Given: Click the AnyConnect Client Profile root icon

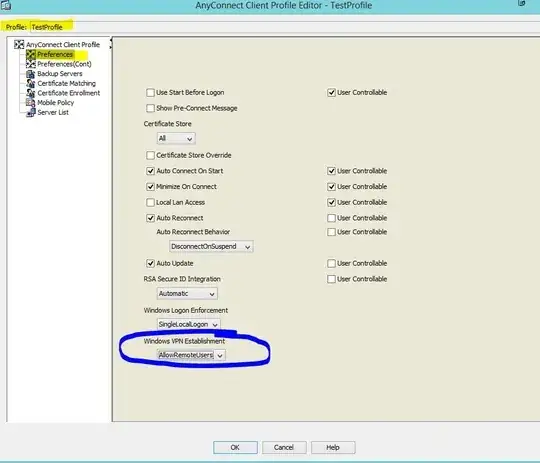Looking at the screenshot, I should pos(19,44).
